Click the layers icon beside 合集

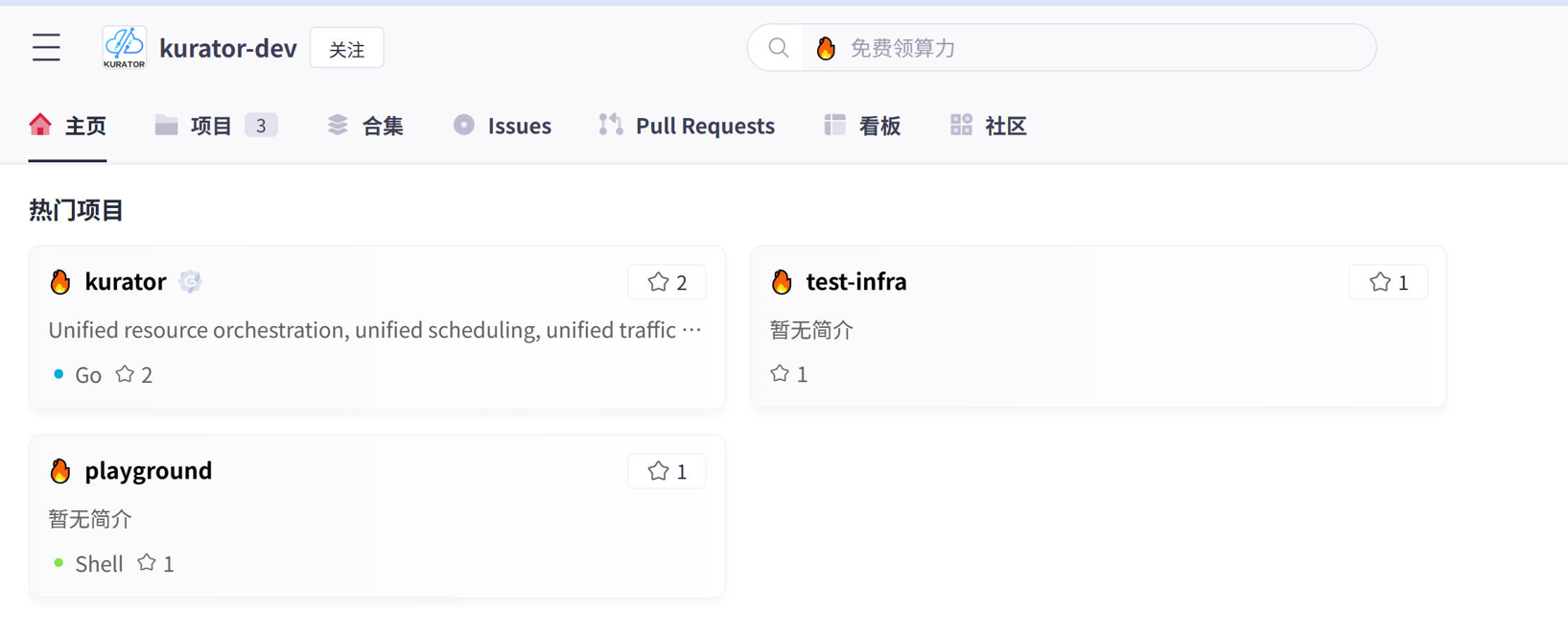pyautogui.click(x=338, y=125)
